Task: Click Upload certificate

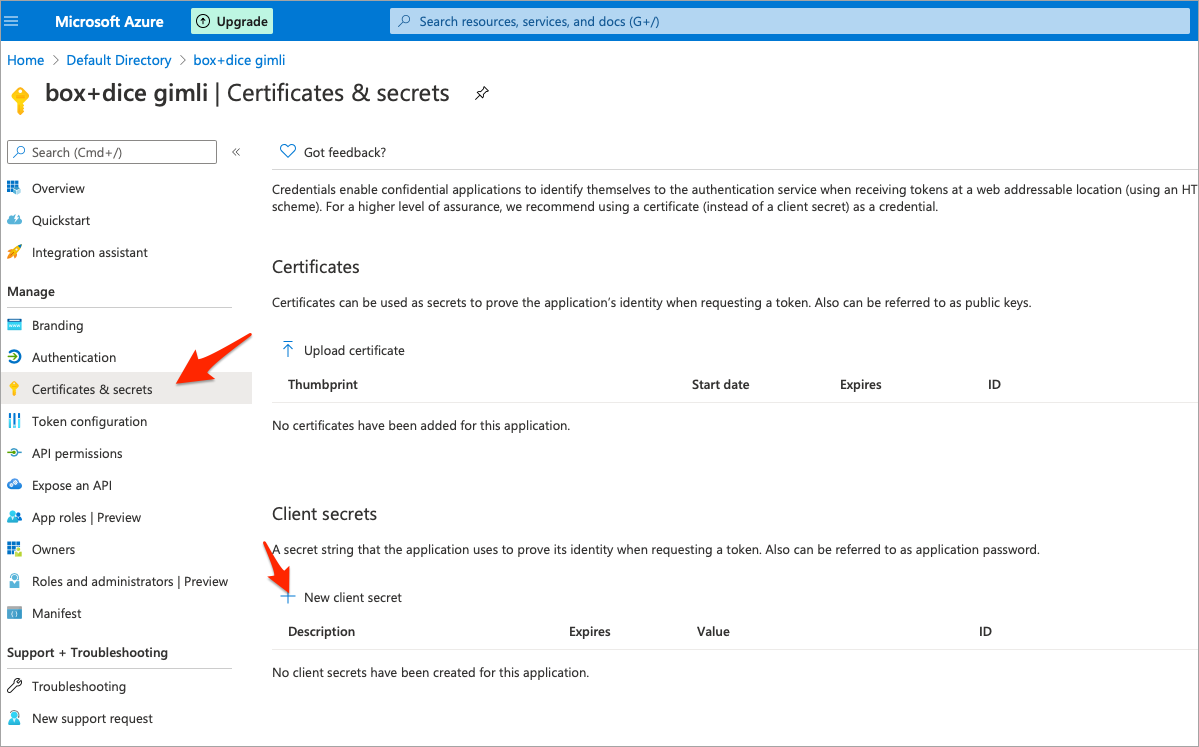Action: (x=354, y=350)
